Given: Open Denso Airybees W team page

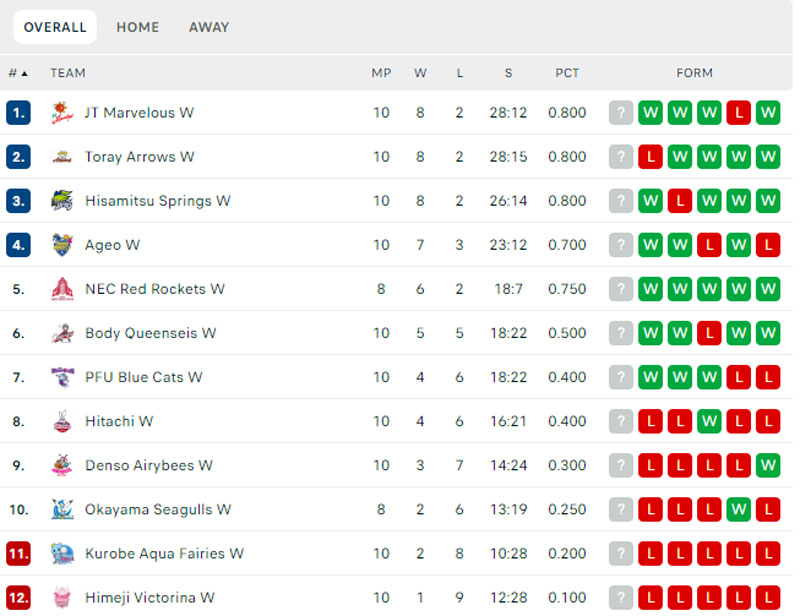Looking at the screenshot, I should [148, 465].
